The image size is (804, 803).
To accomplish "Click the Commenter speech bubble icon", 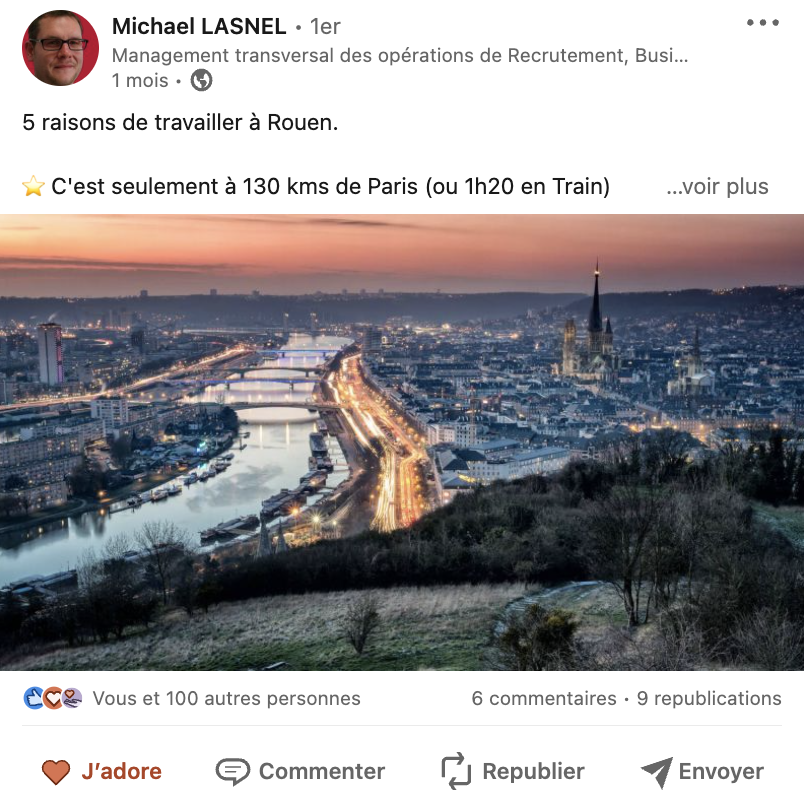I will click(x=233, y=772).
